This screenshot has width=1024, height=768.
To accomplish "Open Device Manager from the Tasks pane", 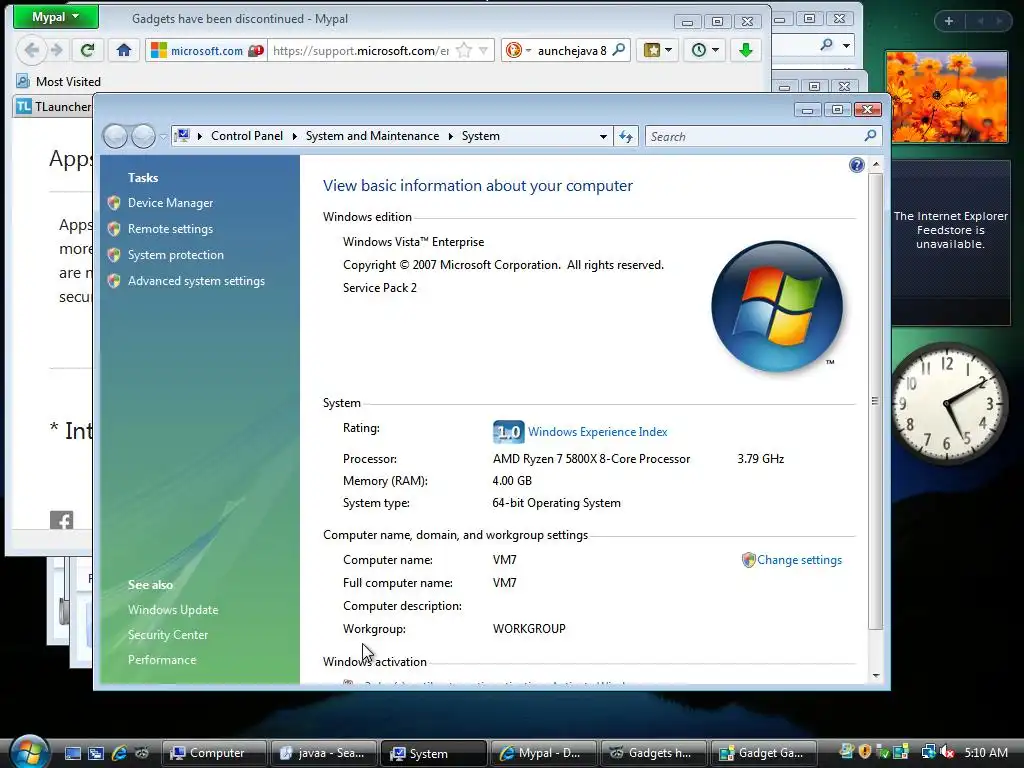I will pyautogui.click(x=170, y=203).
